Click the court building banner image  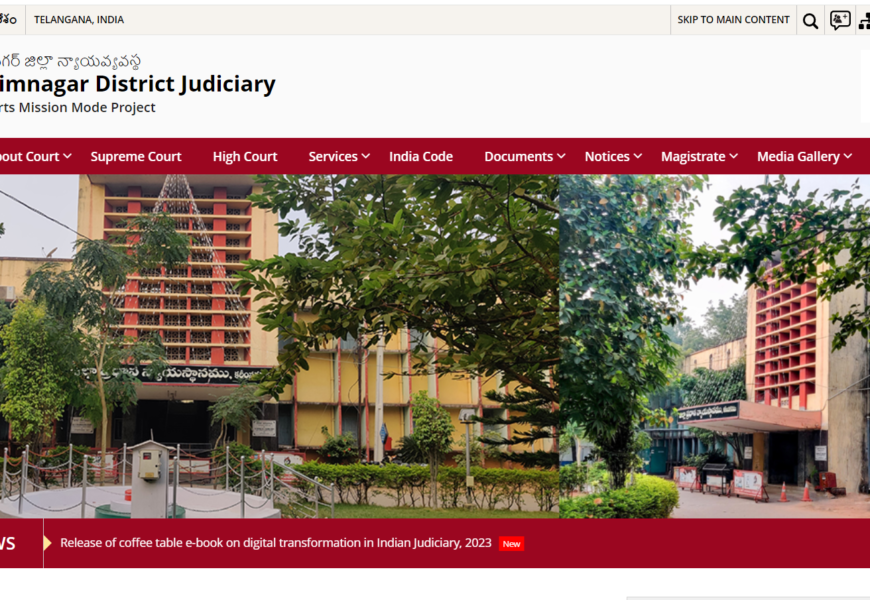[435, 346]
